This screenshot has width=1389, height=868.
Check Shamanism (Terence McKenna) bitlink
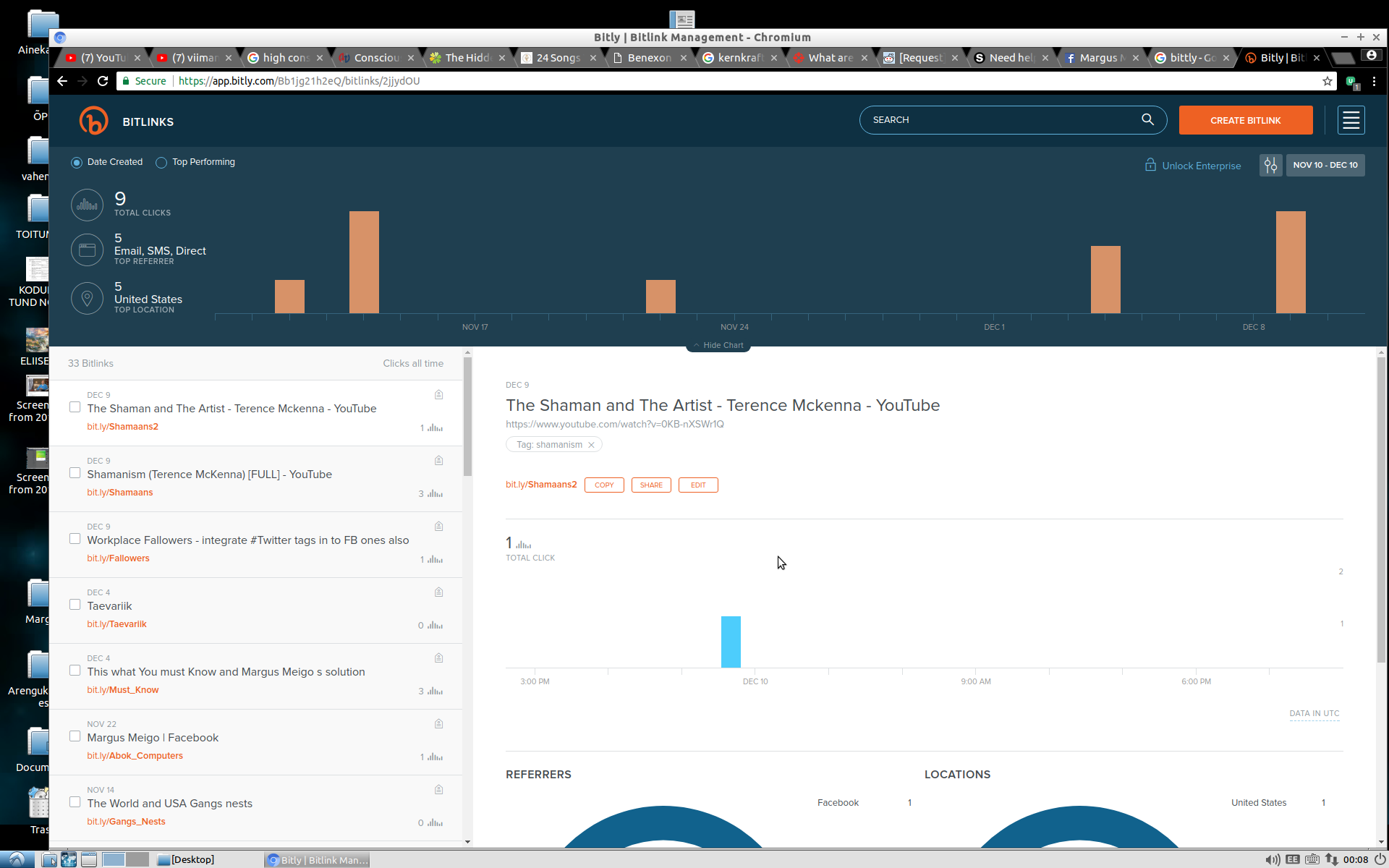(75, 473)
